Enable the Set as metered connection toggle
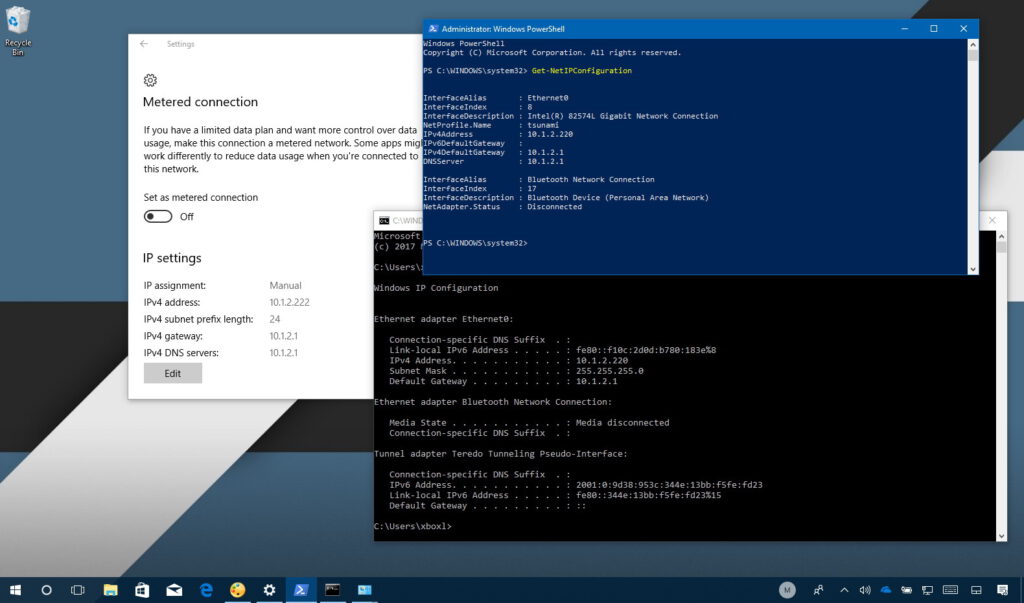1024x603 pixels. point(157,216)
